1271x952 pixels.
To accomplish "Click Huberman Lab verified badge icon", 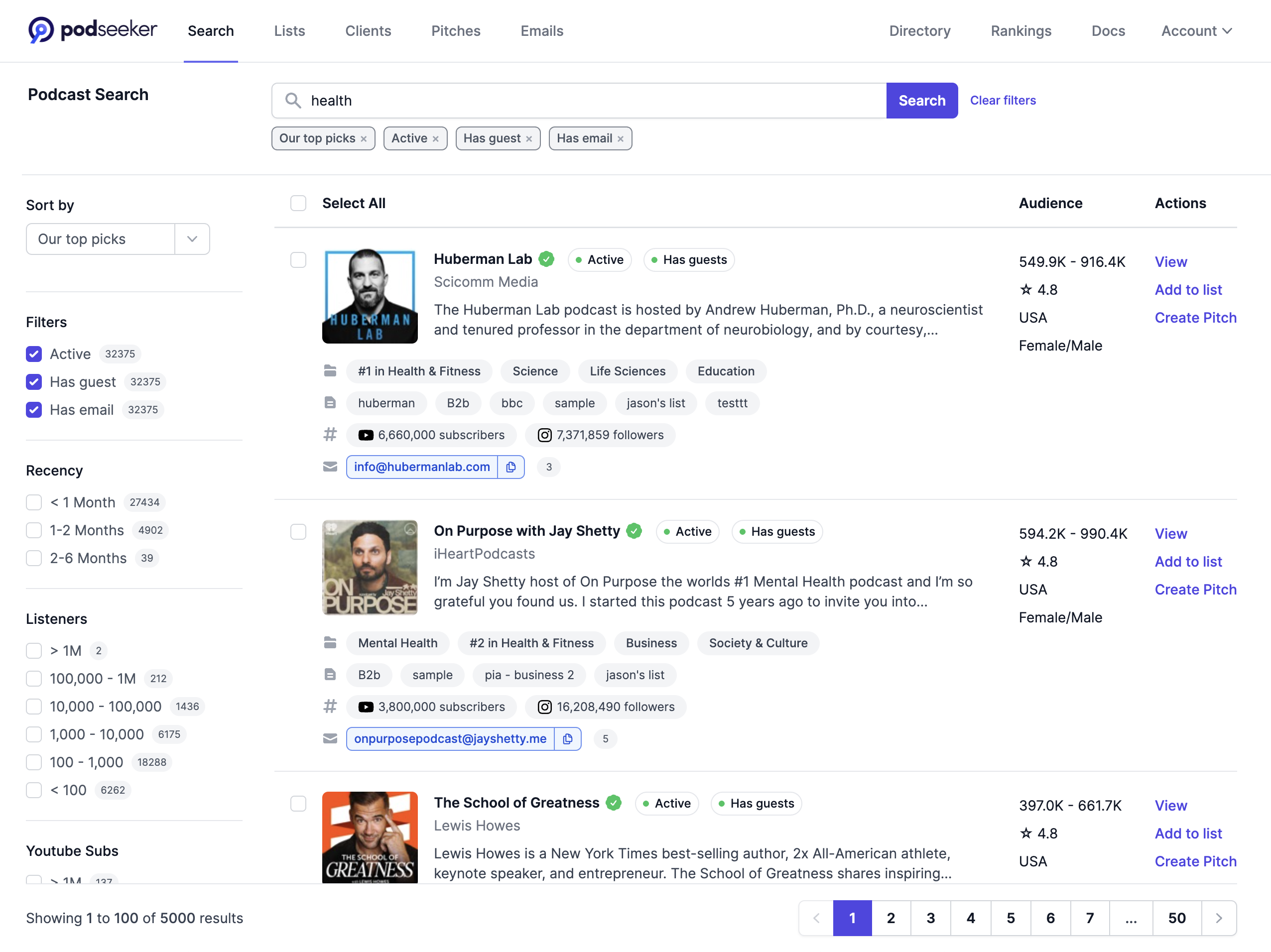I will 546,259.
